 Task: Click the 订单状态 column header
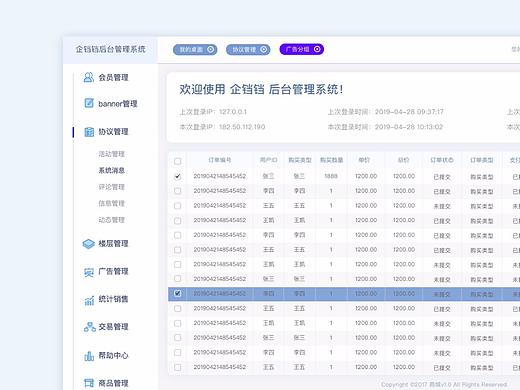point(442,160)
